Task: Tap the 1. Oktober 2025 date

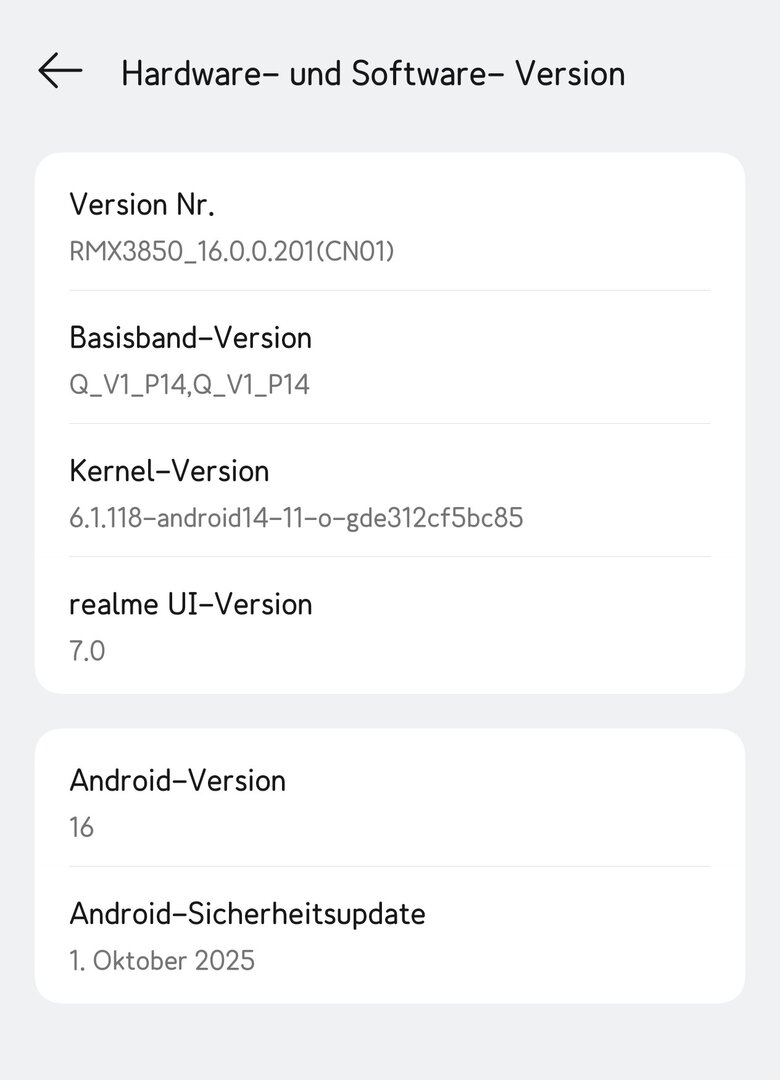Action: pyautogui.click(x=162, y=961)
